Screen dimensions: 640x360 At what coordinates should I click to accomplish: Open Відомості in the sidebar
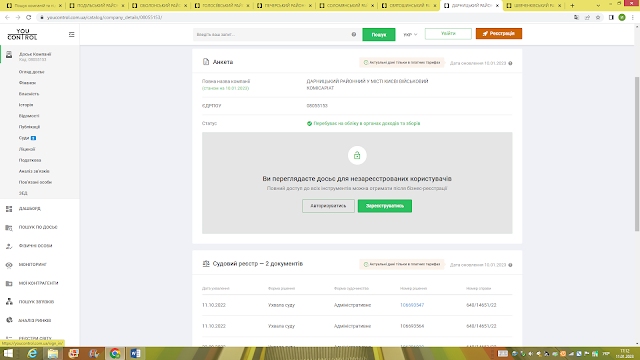click(x=29, y=116)
